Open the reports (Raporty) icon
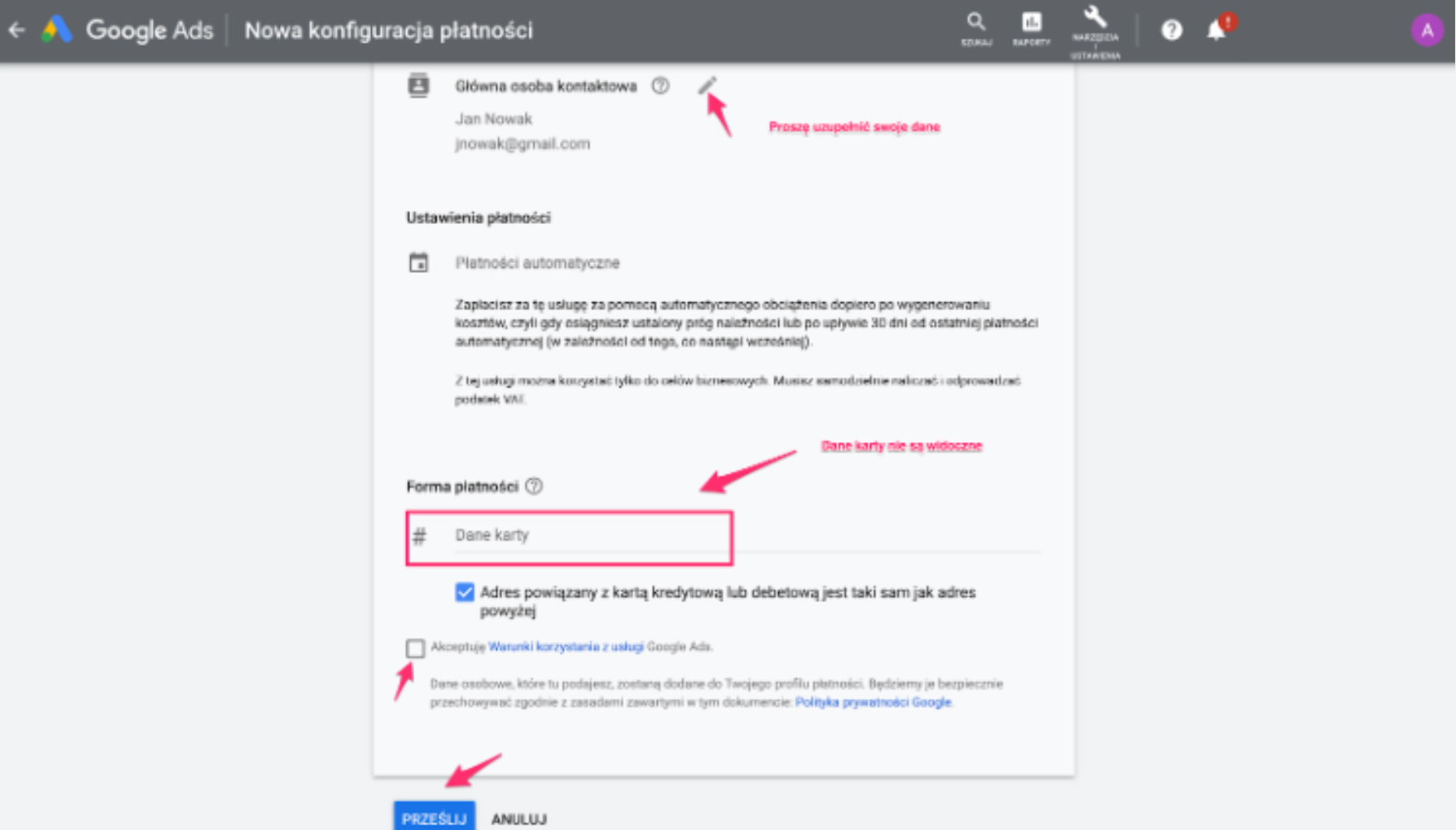The image size is (1456, 830). [x=1031, y=29]
